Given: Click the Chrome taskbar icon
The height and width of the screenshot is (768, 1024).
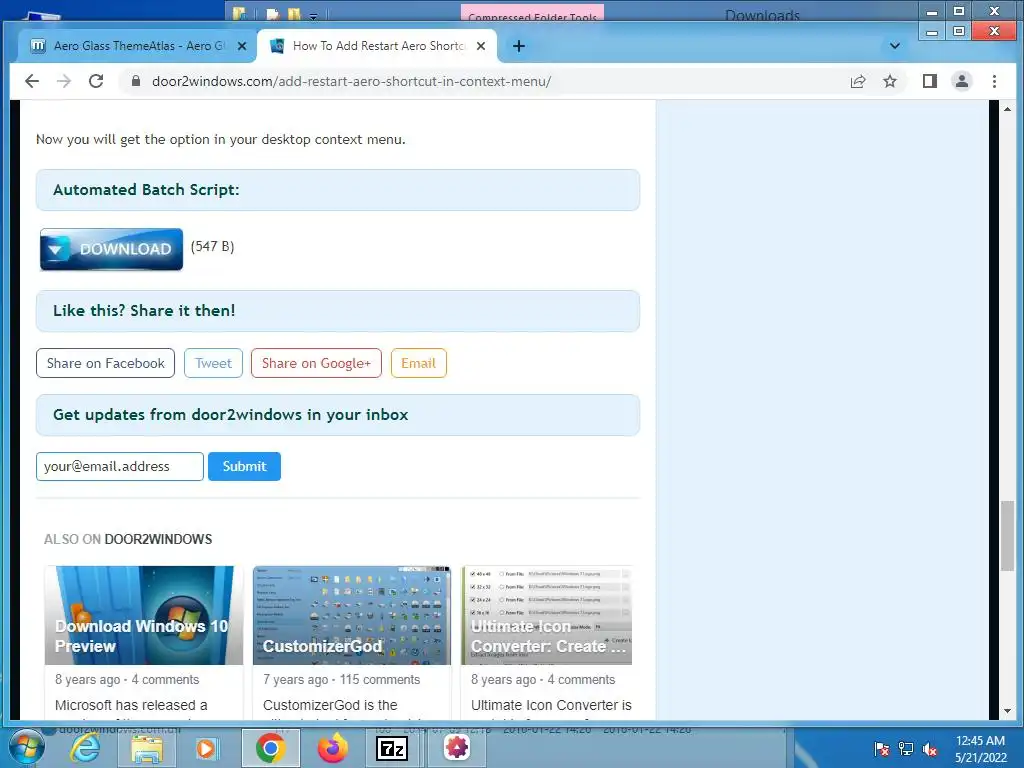Looking at the screenshot, I should (270, 748).
